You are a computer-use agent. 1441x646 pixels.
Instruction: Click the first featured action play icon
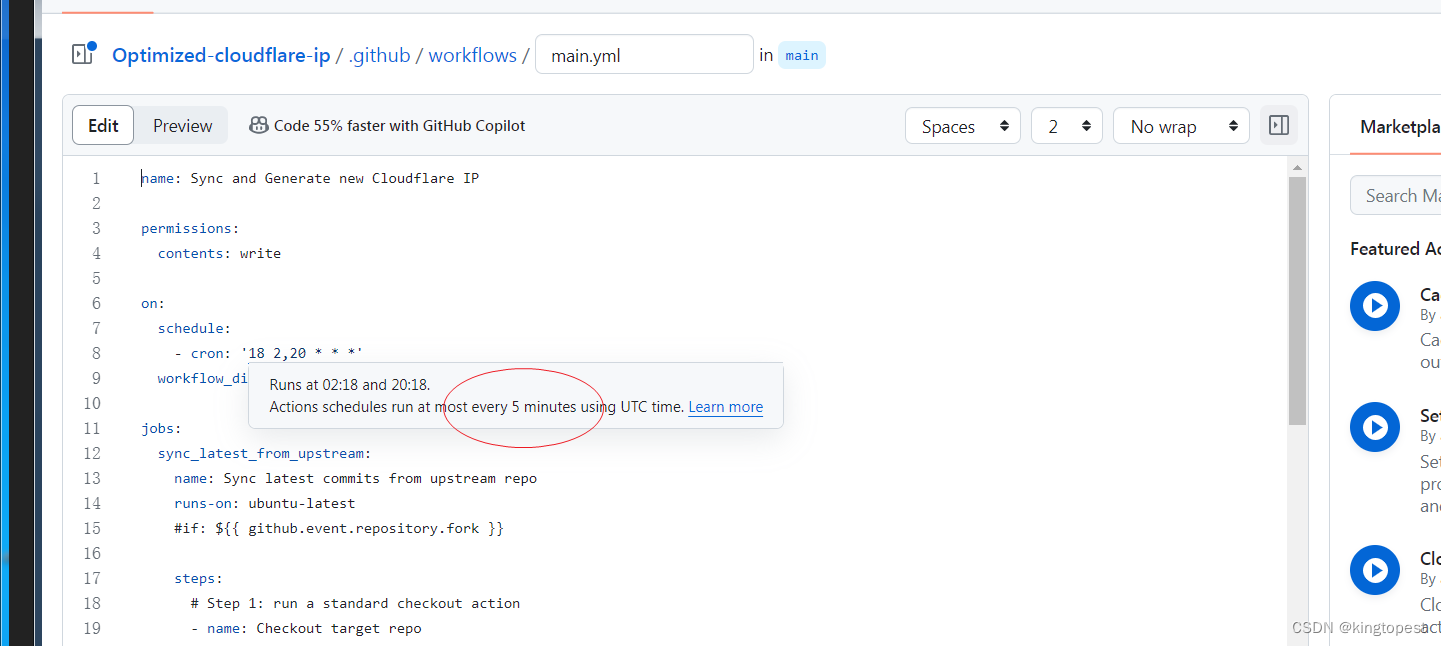pyautogui.click(x=1375, y=306)
